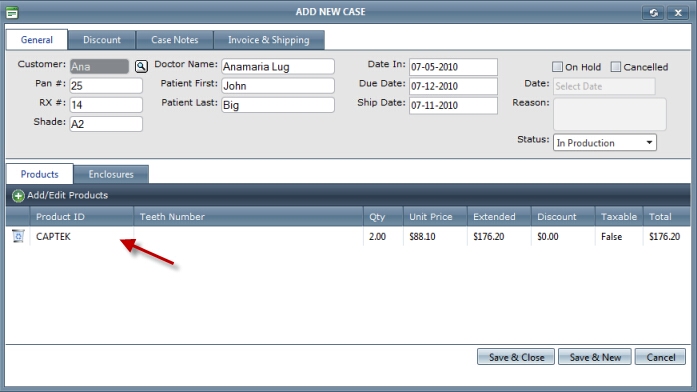This screenshot has width=697, height=392.
Task: Click the Cancel button
Action: coord(661,357)
